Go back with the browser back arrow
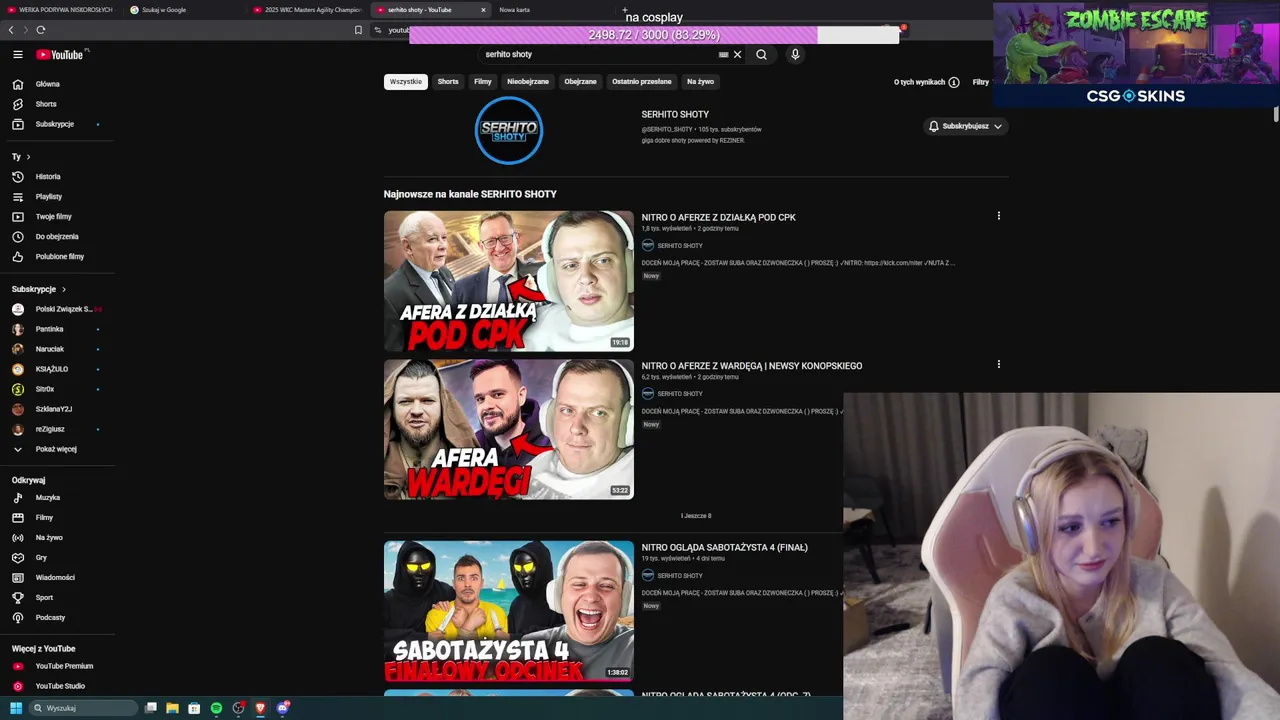This screenshot has height=720, width=1280. coord(11,30)
